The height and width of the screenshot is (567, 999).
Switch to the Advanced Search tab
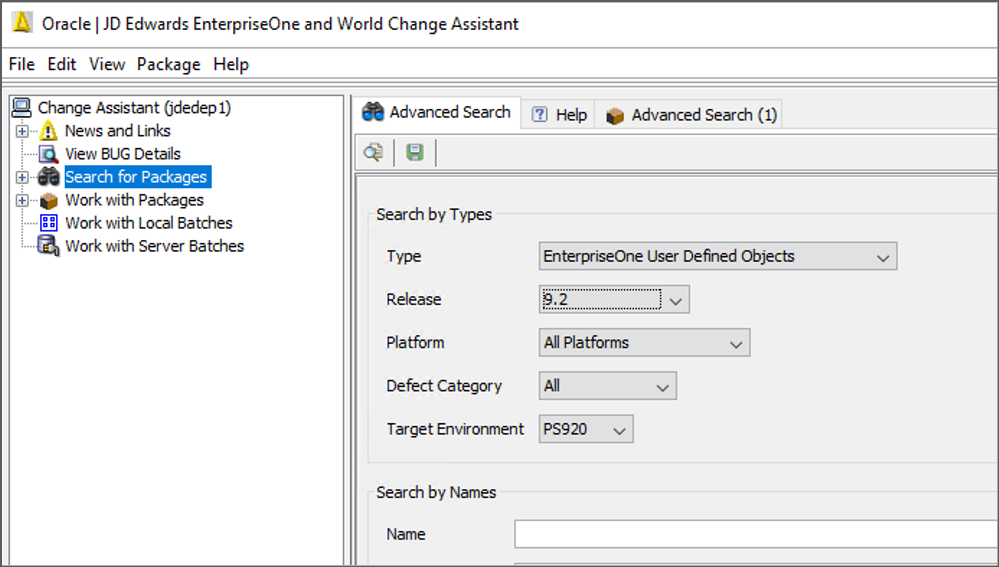point(438,113)
